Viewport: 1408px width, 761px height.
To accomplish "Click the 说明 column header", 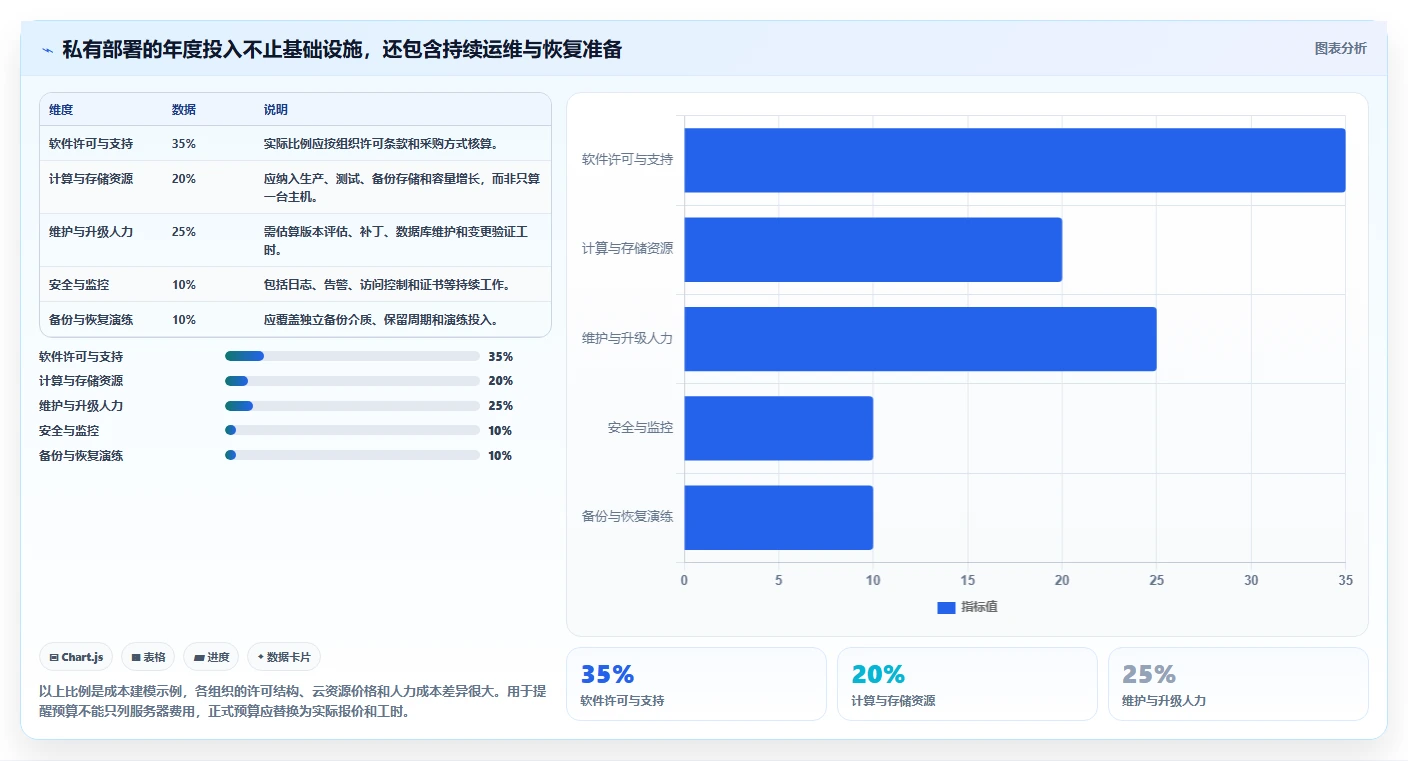I will 276,110.
